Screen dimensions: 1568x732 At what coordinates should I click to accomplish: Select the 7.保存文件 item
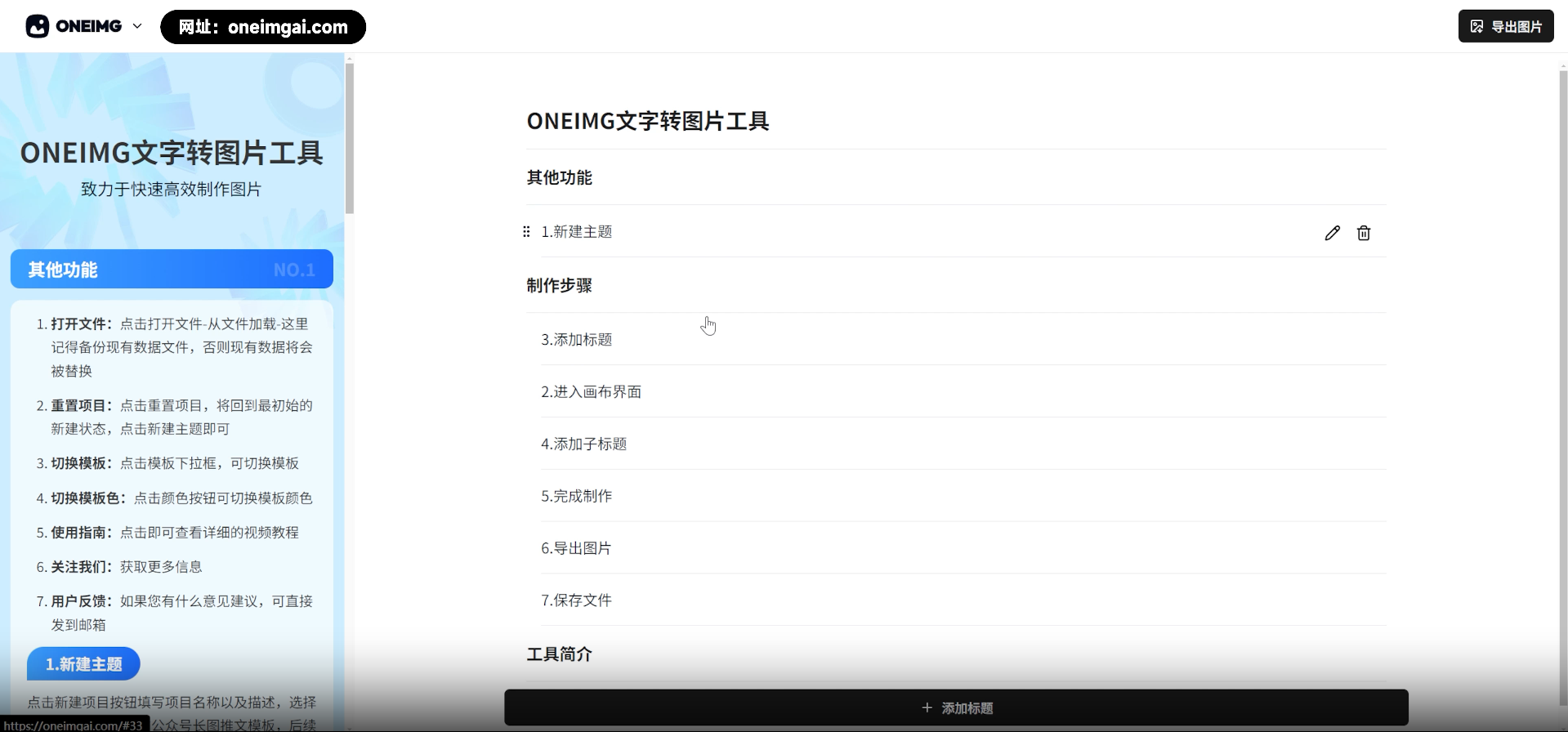(x=963, y=600)
